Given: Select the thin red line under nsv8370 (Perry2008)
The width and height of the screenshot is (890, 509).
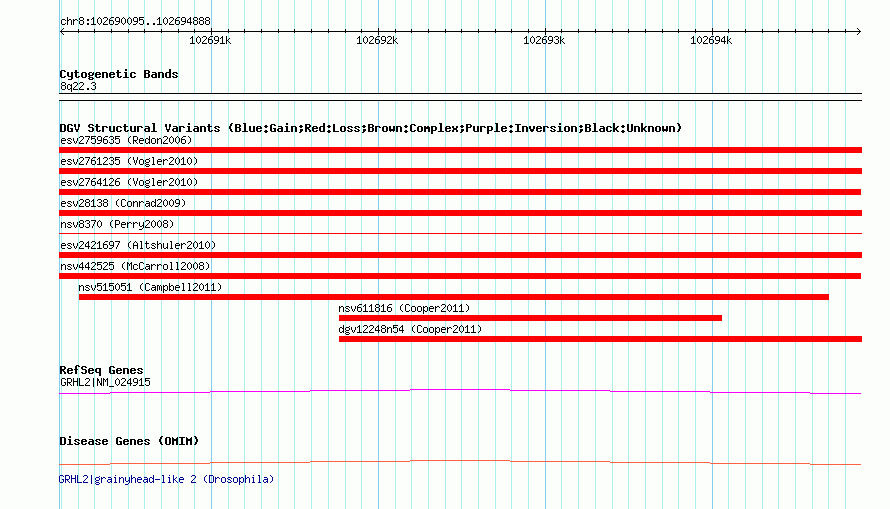Looking at the screenshot, I should click(x=460, y=233).
